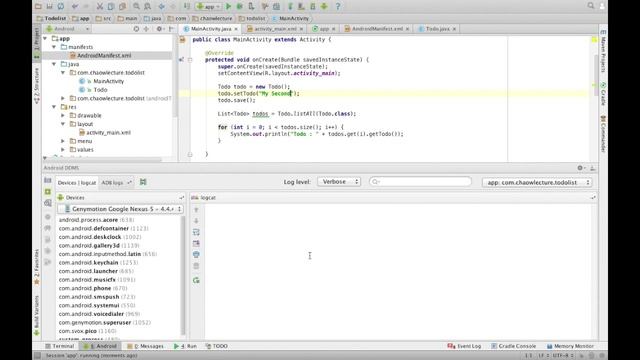Switch to the activity_main.xml editor tab
Image resolution: width=640 pixels, height=360 pixels.
[275, 29]
